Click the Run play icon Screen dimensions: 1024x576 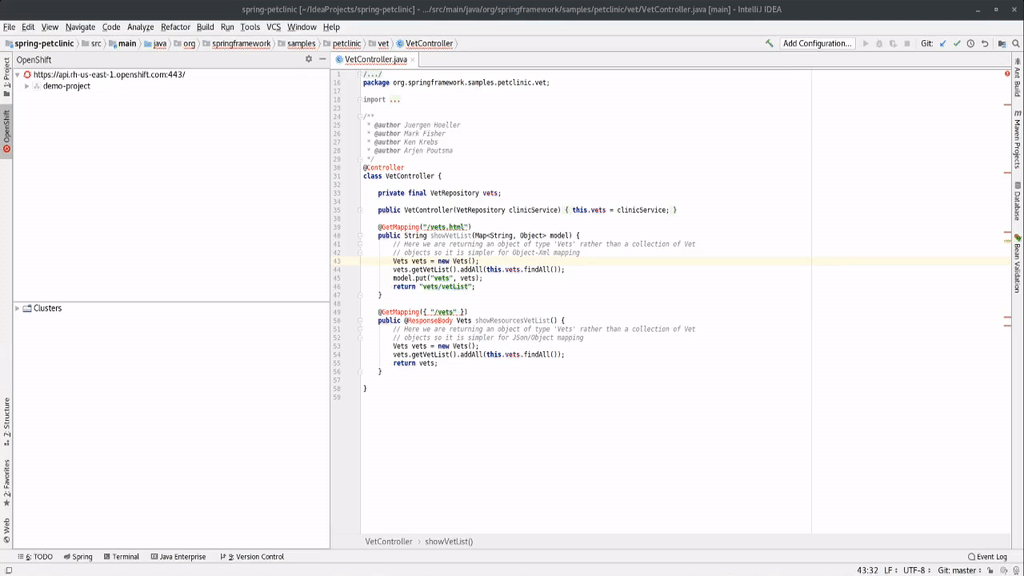(865, 43)
